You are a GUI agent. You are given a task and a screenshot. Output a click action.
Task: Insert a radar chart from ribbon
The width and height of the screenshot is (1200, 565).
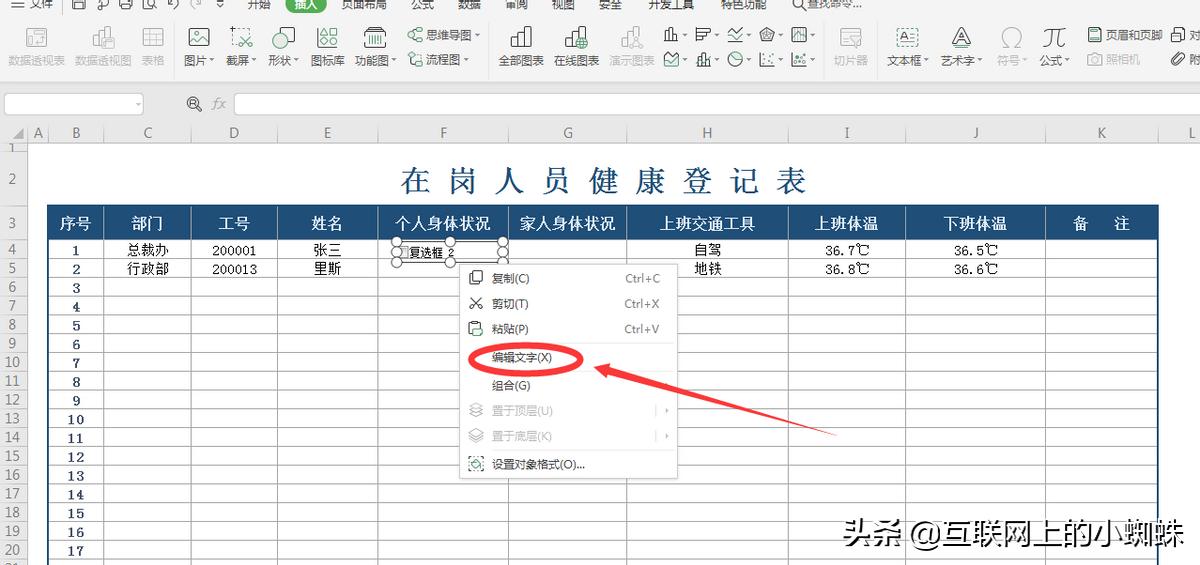tap(767, 35)
